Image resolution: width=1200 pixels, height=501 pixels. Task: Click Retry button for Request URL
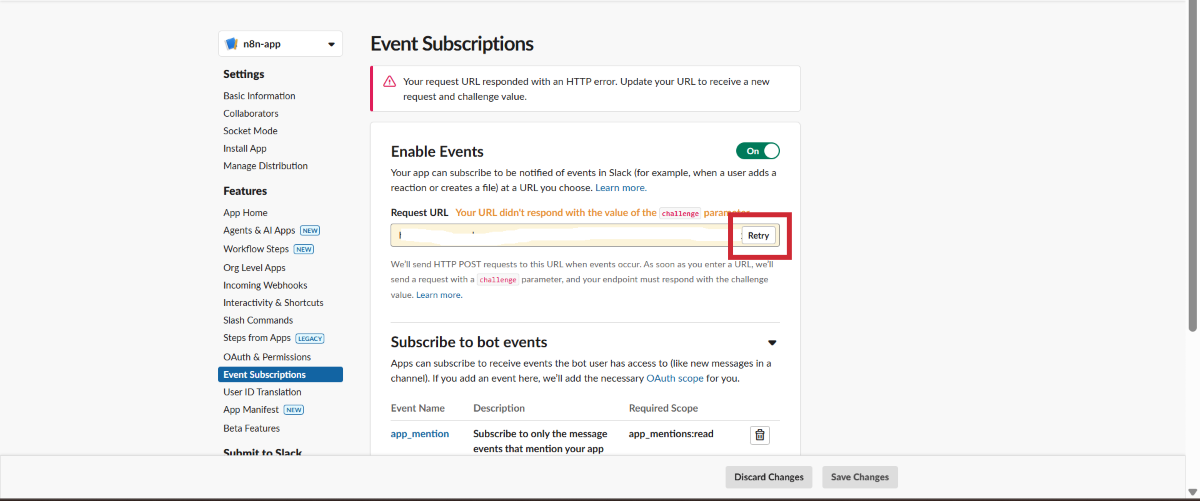(759, 235)
